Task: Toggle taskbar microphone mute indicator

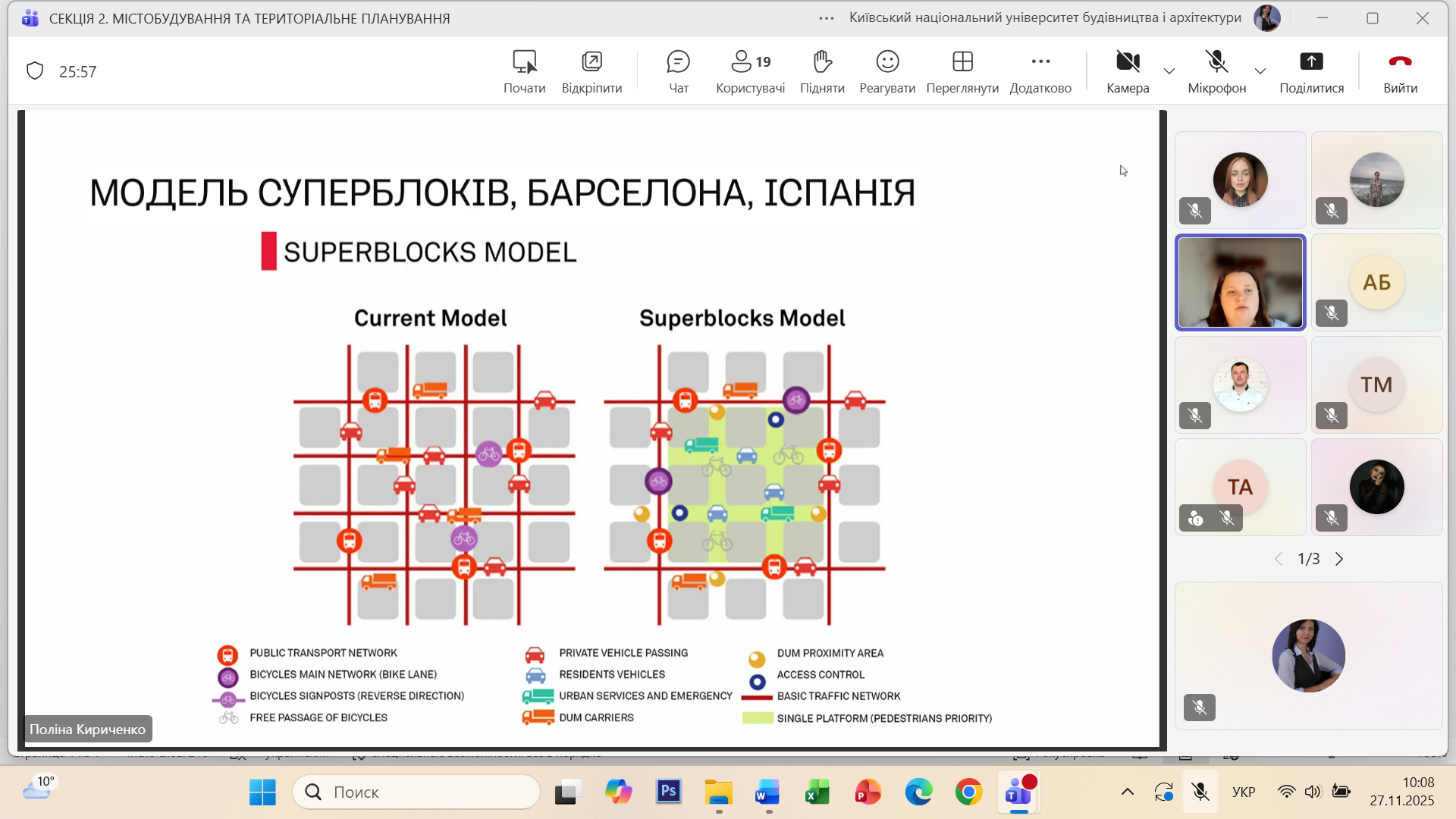Action: tap(1200, 792)
